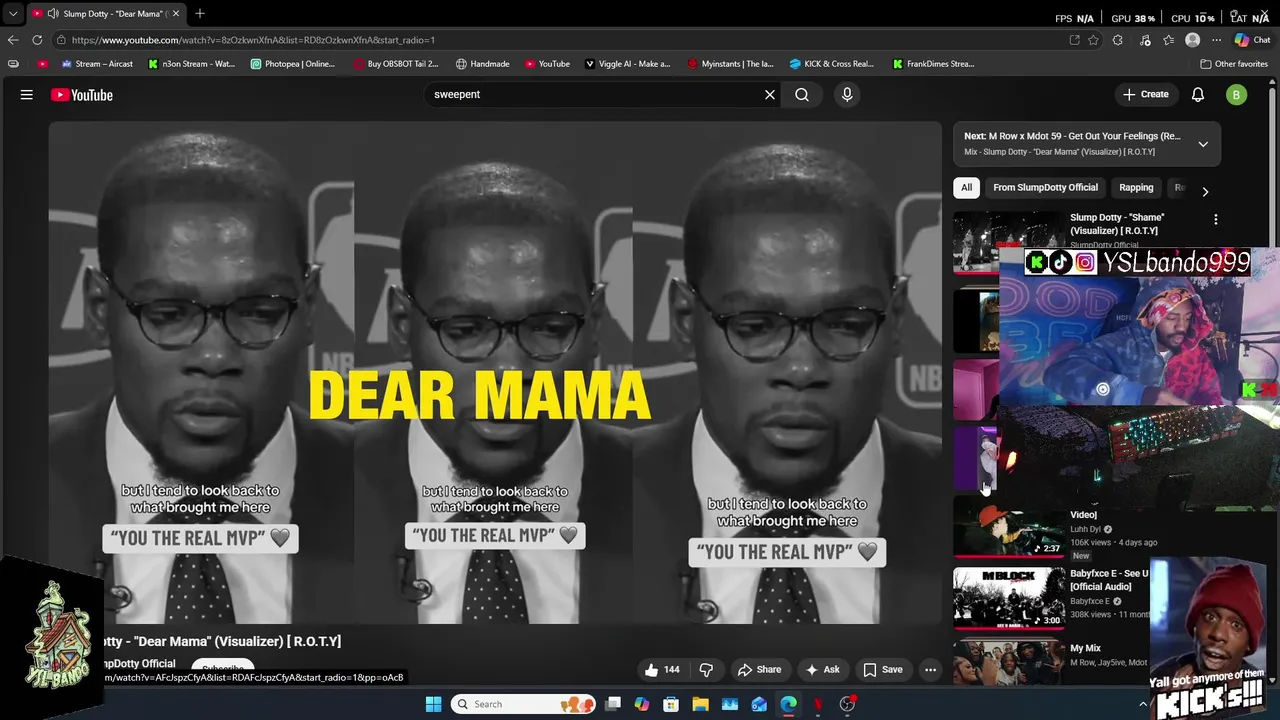Go back in the browser
Screen dimensions: 1280x720
(13, 40)
